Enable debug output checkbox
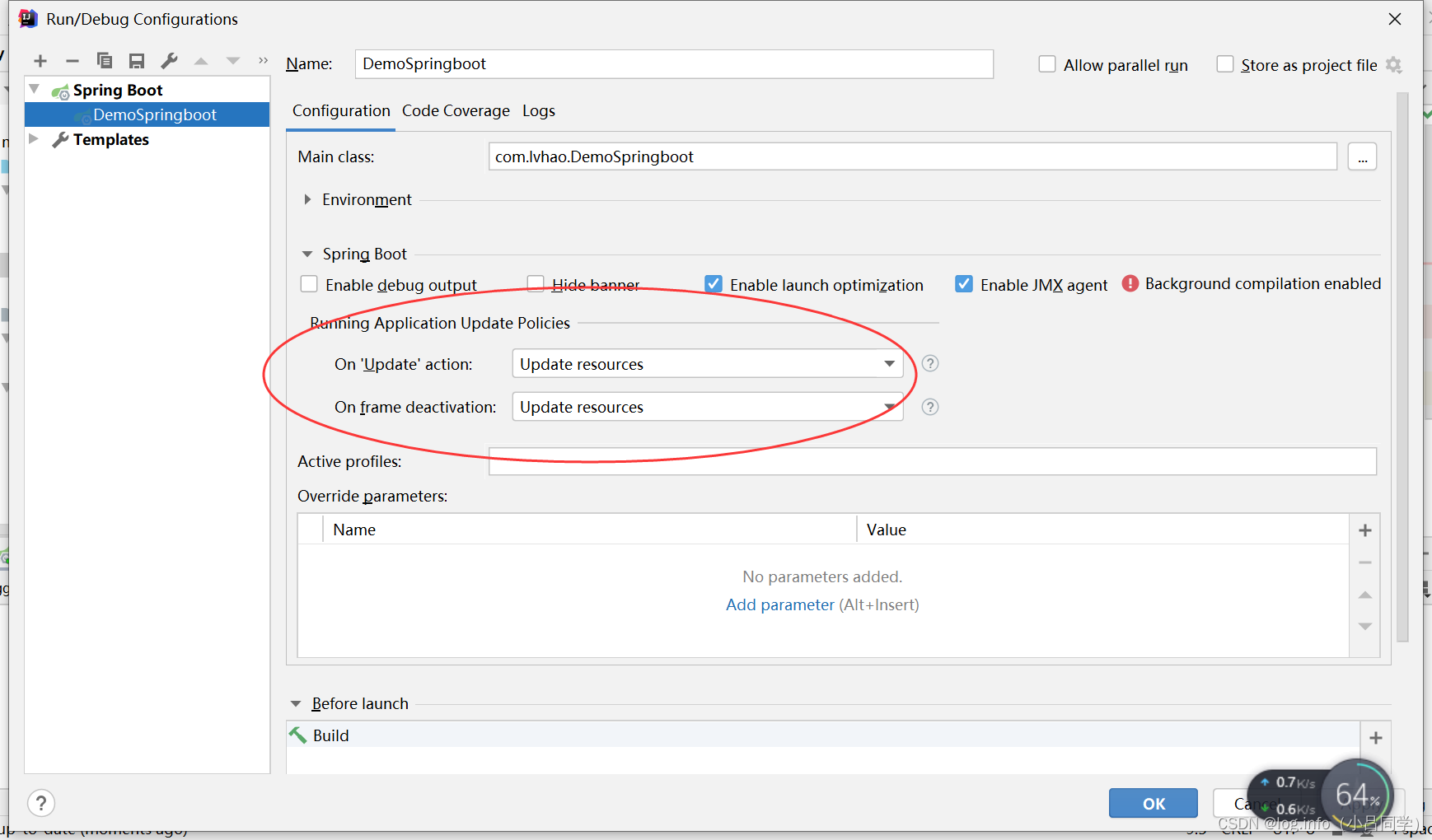The image size is (1432, 840). pyautogui.click(x=309, y=284)
